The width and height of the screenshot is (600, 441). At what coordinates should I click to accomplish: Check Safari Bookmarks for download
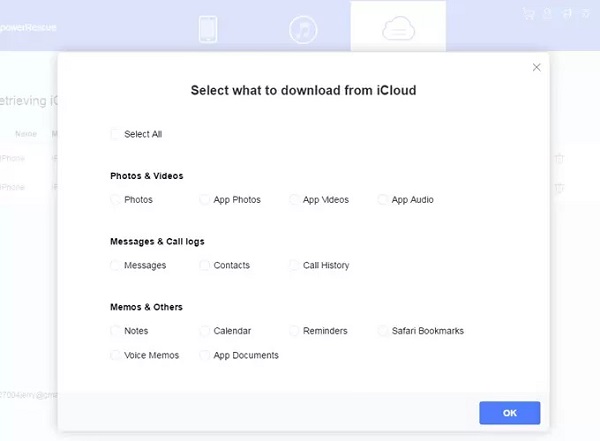pos(383,331)
